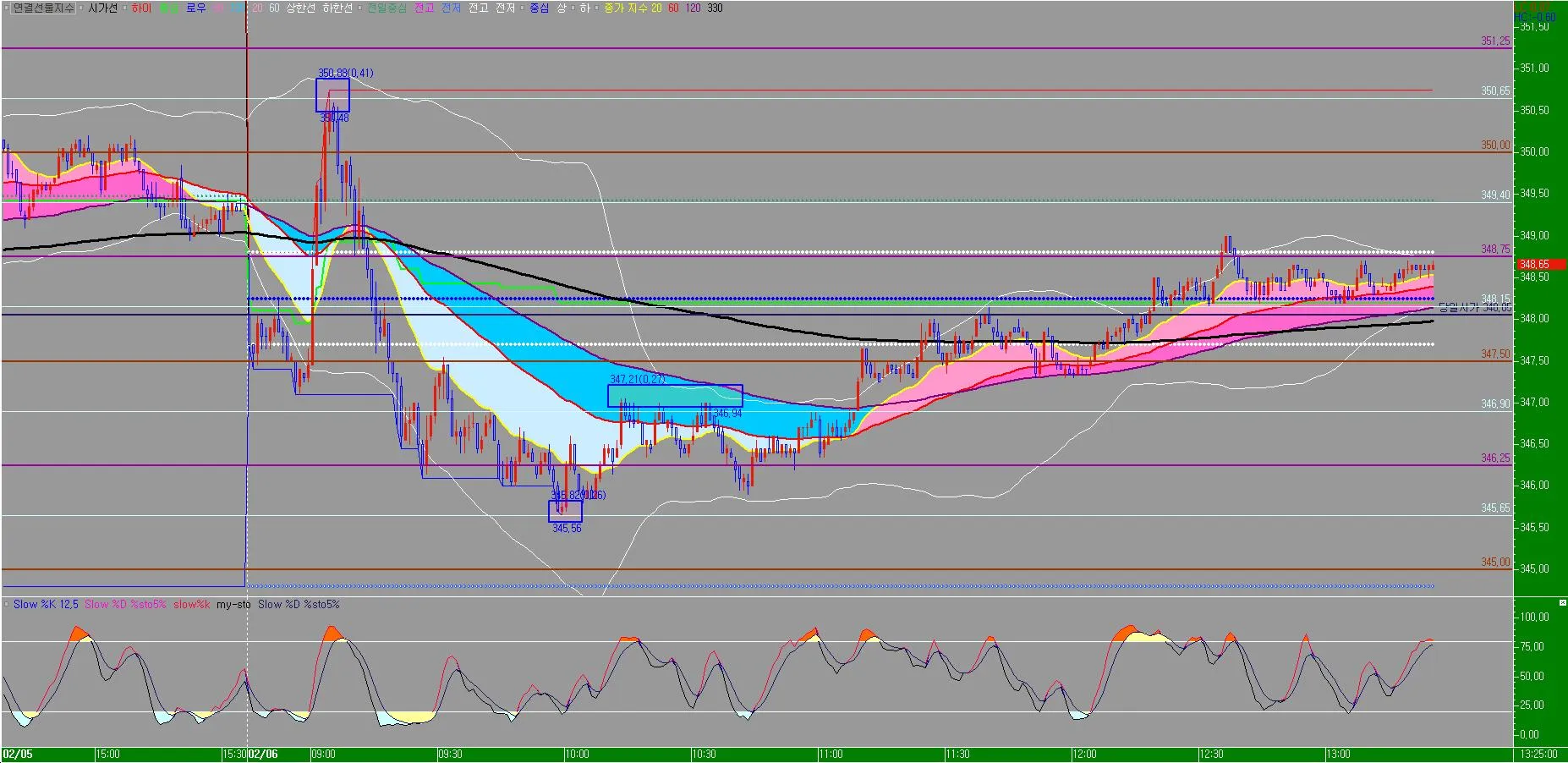Click the 350,68 high price annotation box

click(x=332, y=95)
